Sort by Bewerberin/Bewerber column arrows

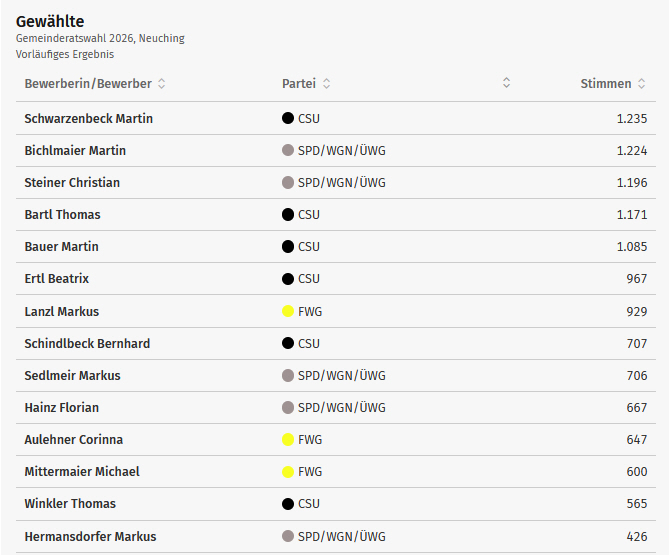(x=162, y=84)
